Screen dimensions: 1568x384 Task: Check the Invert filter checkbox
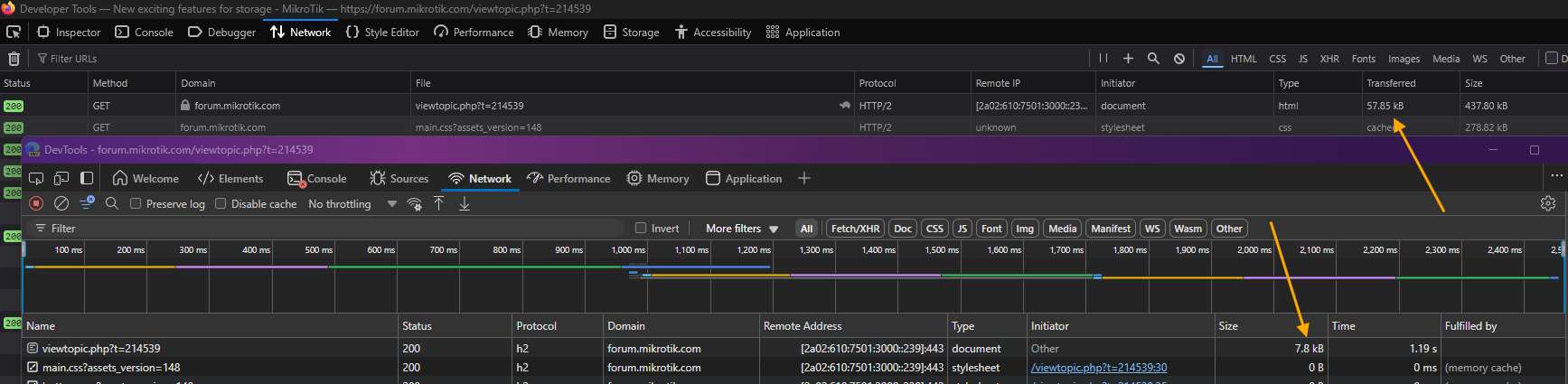click(641, 229)
